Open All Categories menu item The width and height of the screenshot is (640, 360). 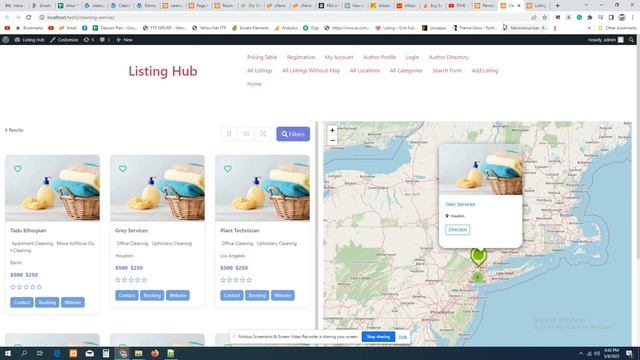click(406, 71)
